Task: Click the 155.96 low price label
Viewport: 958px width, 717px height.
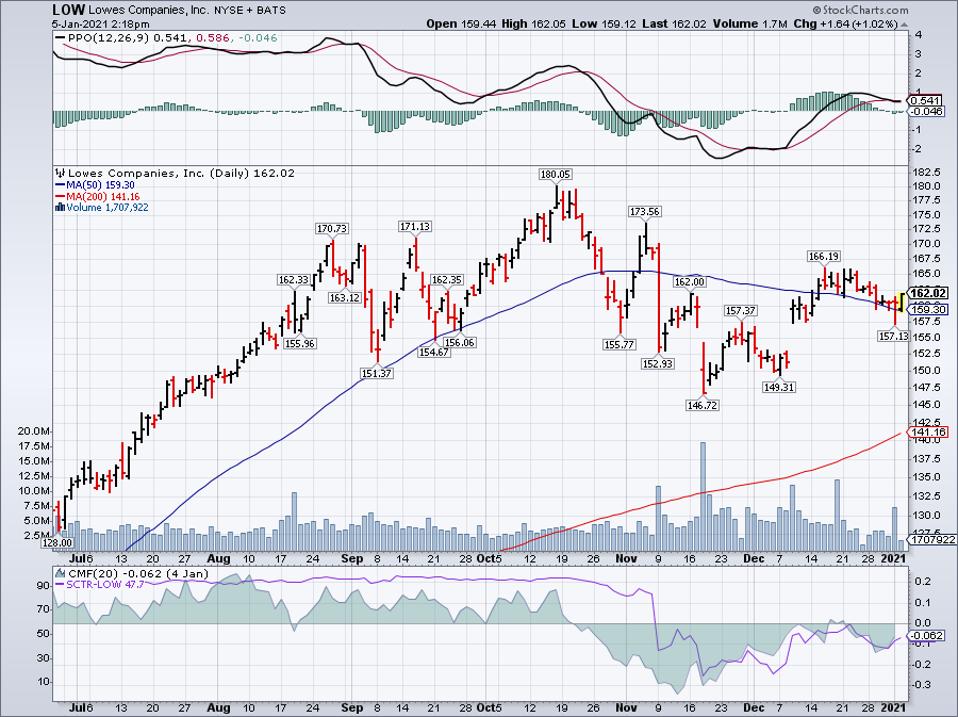Action: pyautogui.click(x=300, y=343)
